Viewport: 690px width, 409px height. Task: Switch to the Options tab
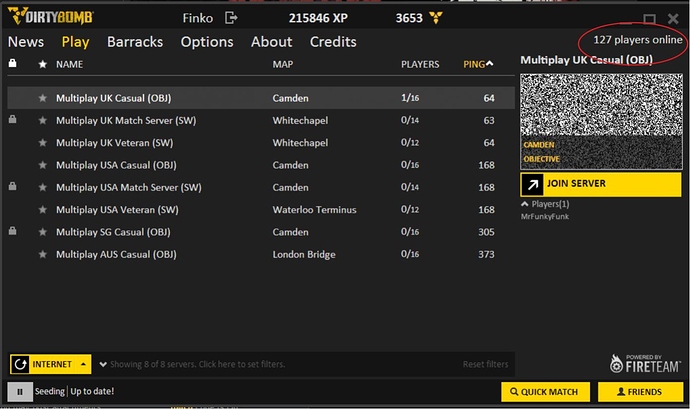tap(207, 42)
